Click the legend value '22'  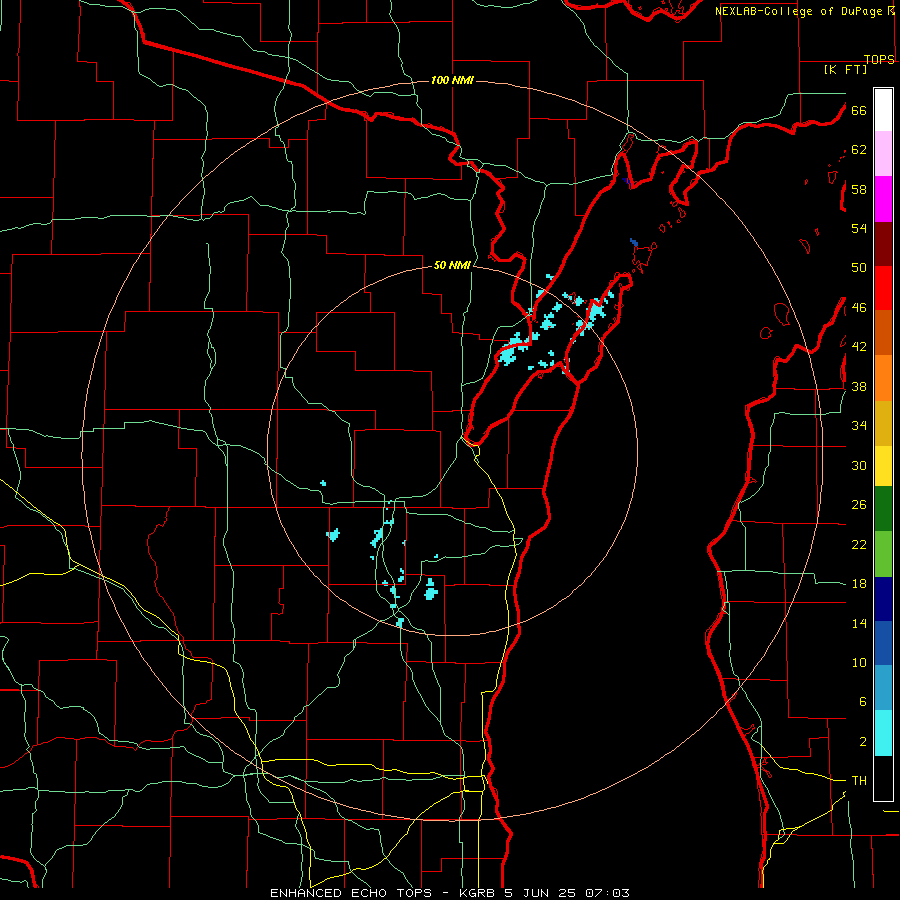859,544
